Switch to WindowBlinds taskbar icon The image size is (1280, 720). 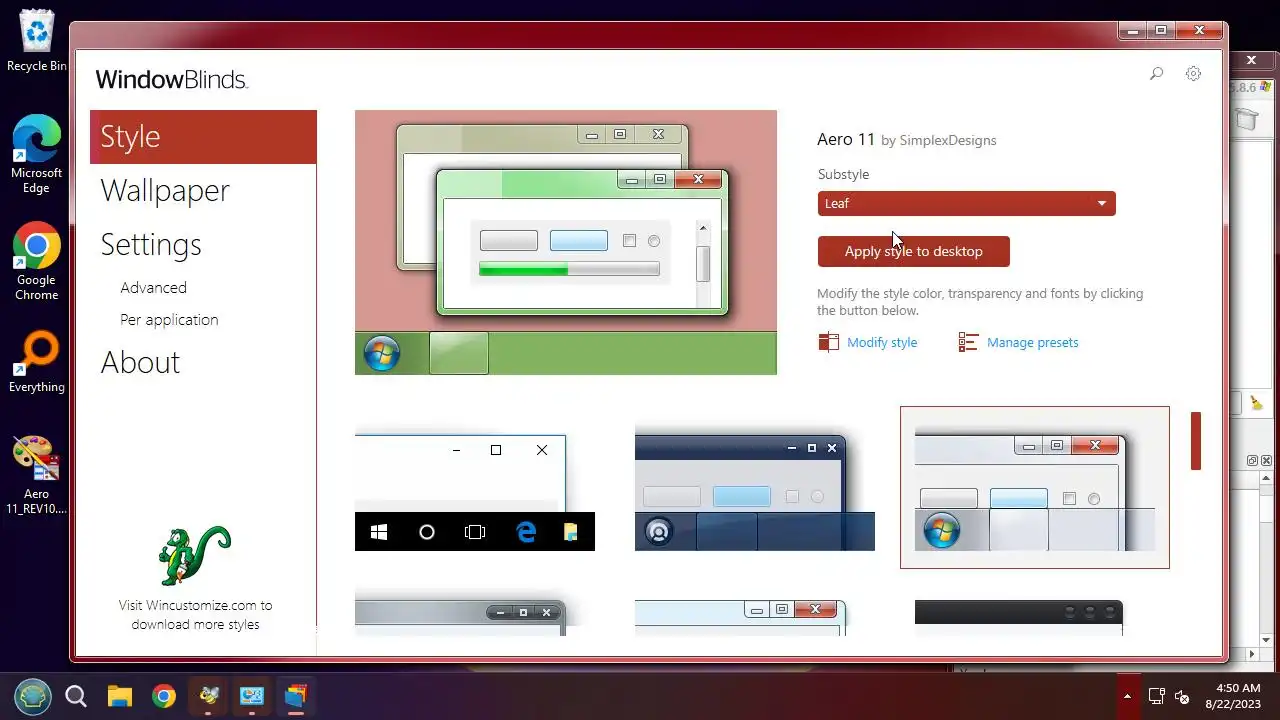tap(296, 696)
